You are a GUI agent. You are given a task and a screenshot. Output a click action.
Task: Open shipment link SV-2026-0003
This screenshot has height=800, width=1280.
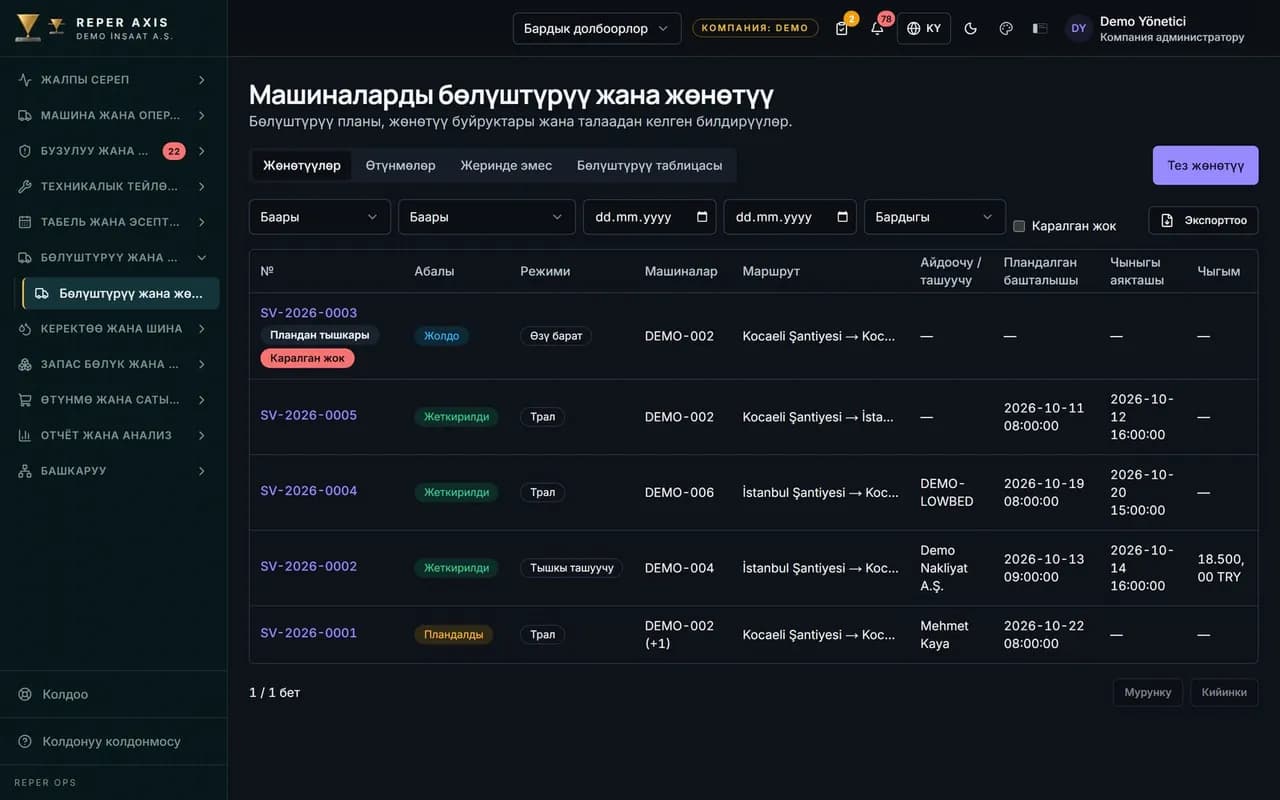click(x=309, y=313)
